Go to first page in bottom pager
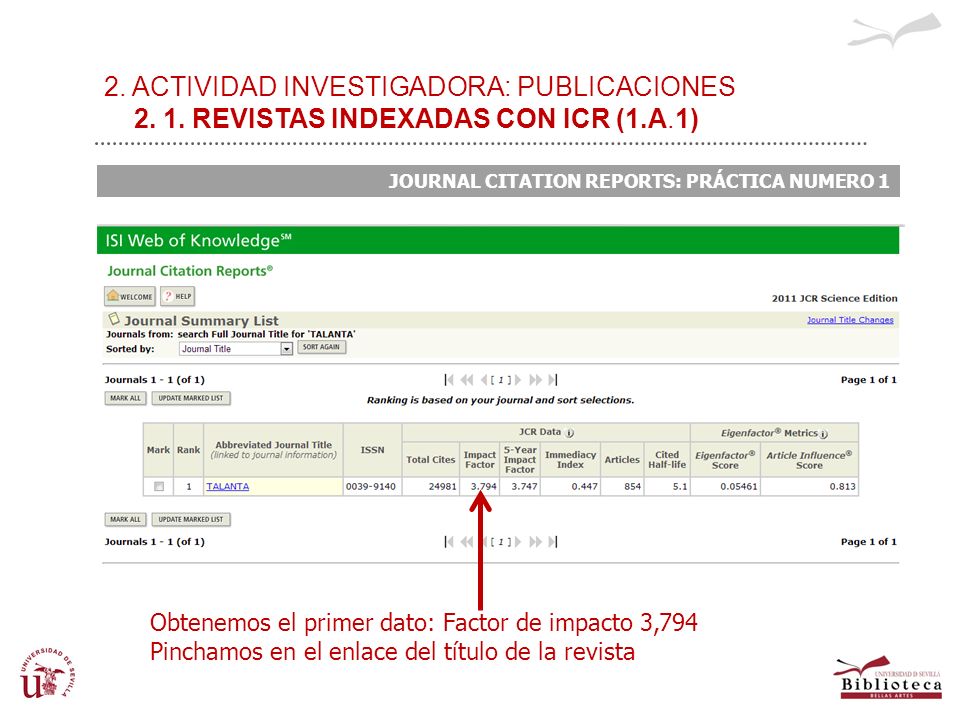The width and height of the screenshot is (960, 720). click(x=449, y=542)
